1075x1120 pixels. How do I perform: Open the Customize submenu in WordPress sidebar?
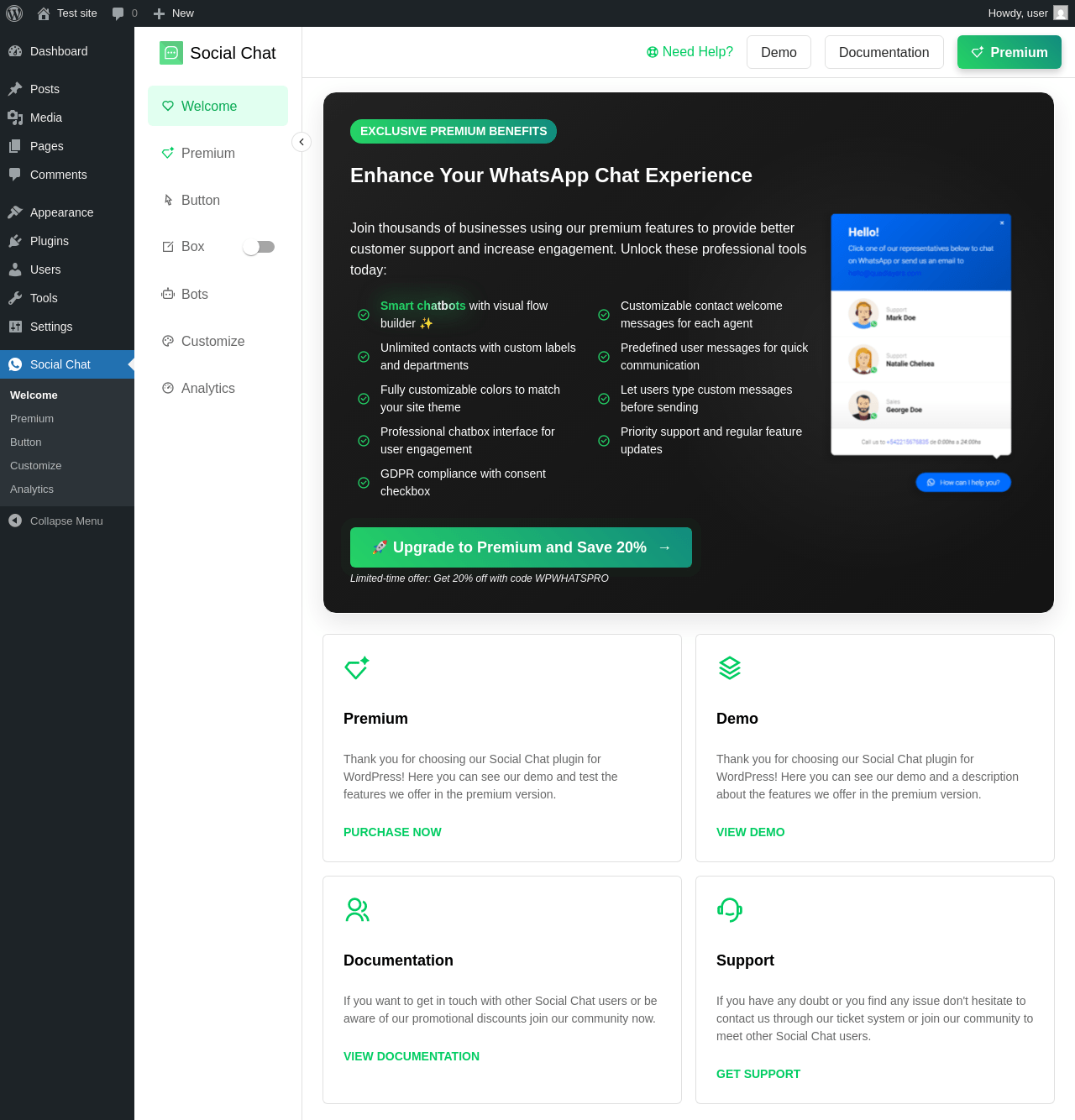click(67, 466)
